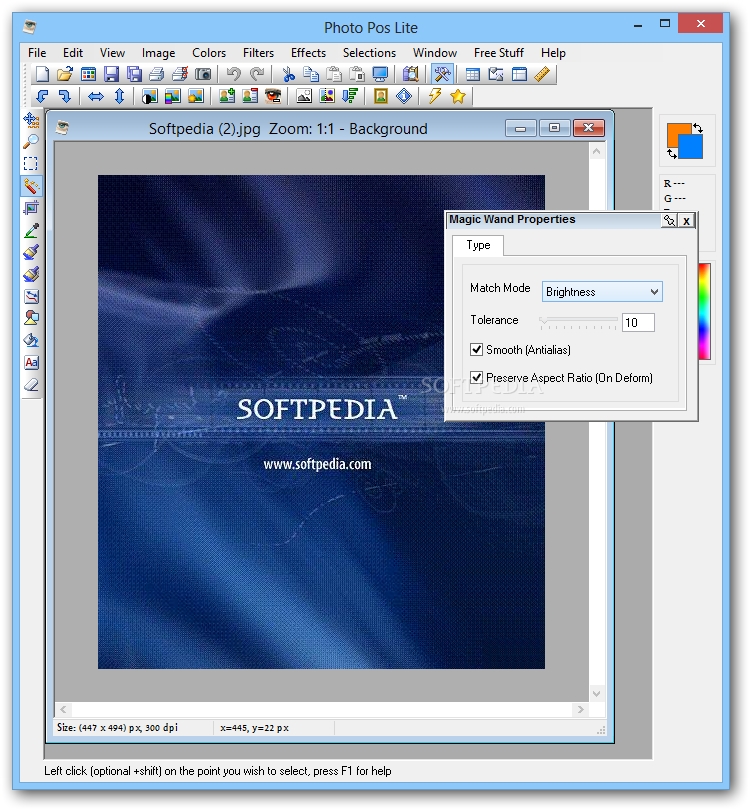
Task: Click the Tolerance value field
Action: [638, 322]
